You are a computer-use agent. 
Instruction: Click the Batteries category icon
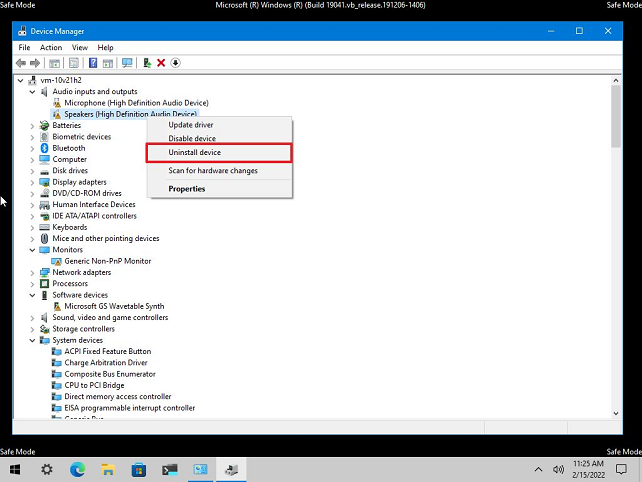pos(44,125)
